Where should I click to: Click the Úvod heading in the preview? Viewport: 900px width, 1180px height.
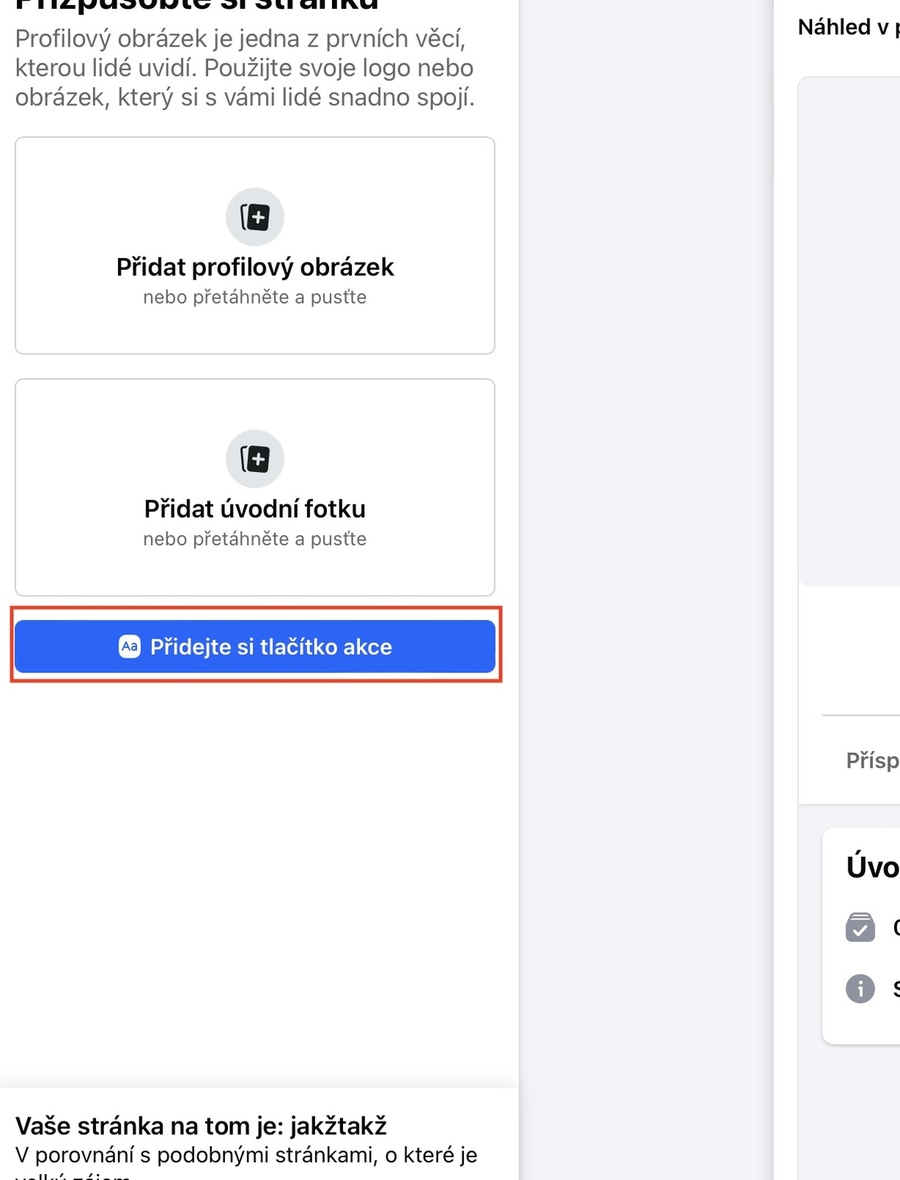tap(872, 867)
